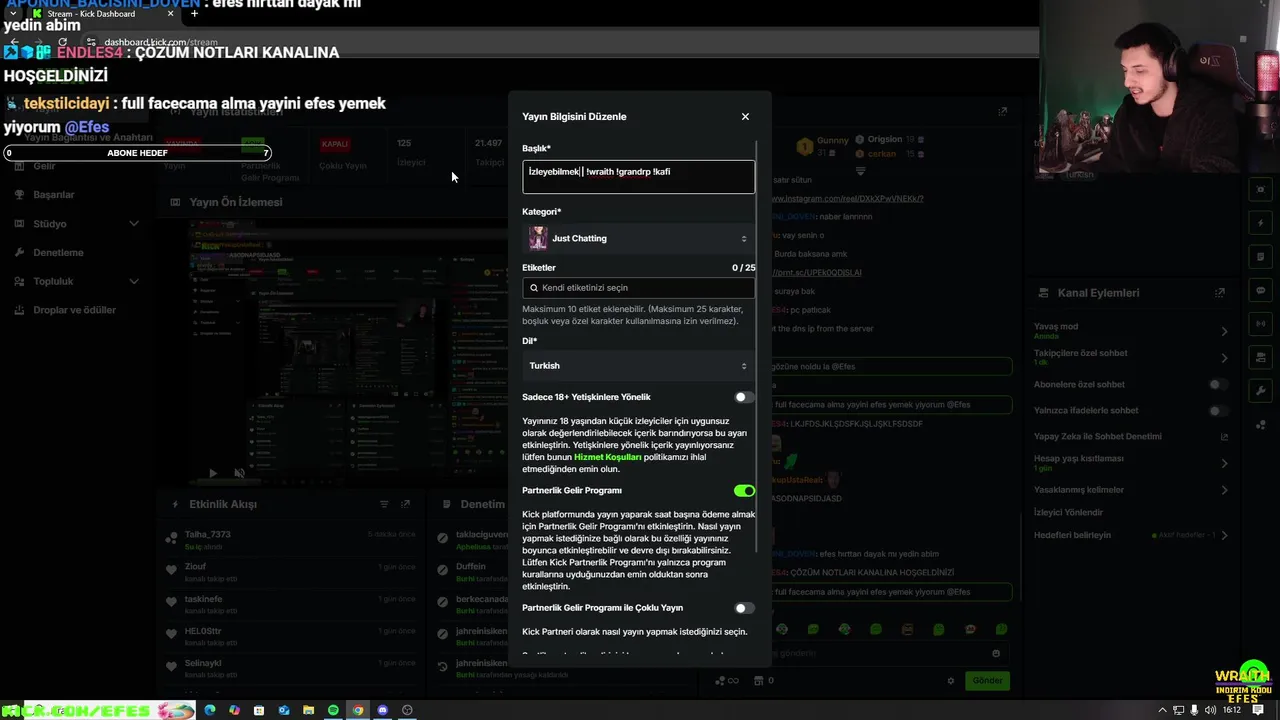
Task: Pop out the chat panel
Action: pyautogui.click(x=1002, y=112)
